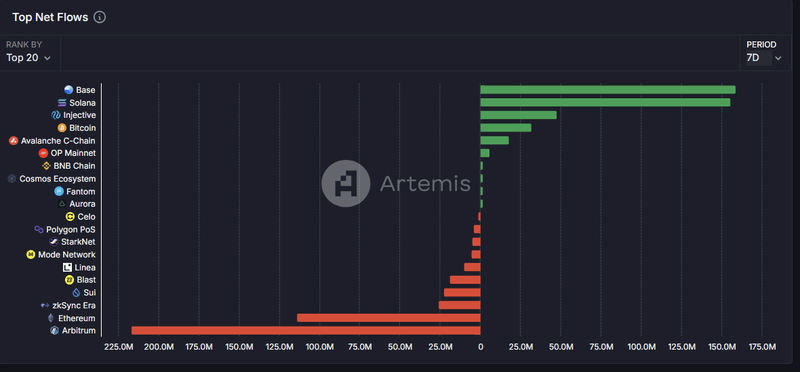Viewport: 800px width, 372px height.
Task: Click the Injective chain label
Action: 79,115
